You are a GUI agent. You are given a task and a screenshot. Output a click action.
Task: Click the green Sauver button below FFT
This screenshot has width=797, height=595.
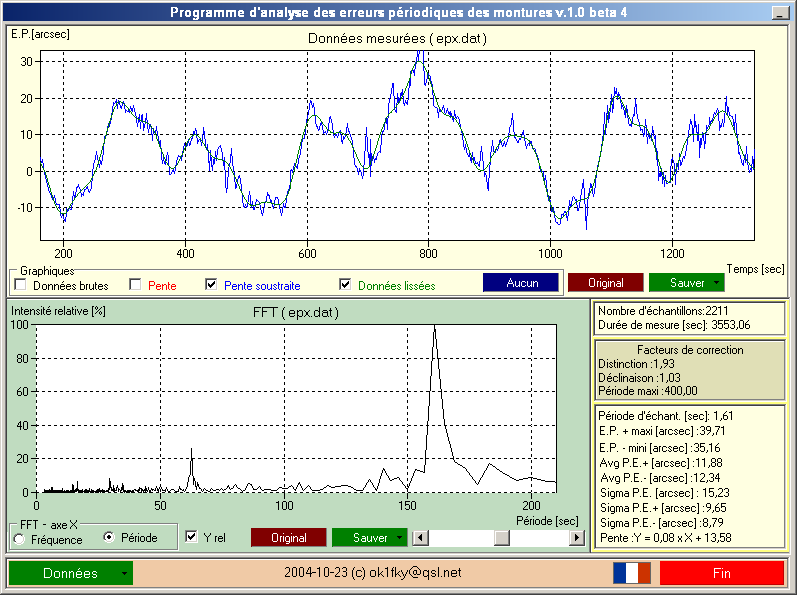click(x=370, y=538)
